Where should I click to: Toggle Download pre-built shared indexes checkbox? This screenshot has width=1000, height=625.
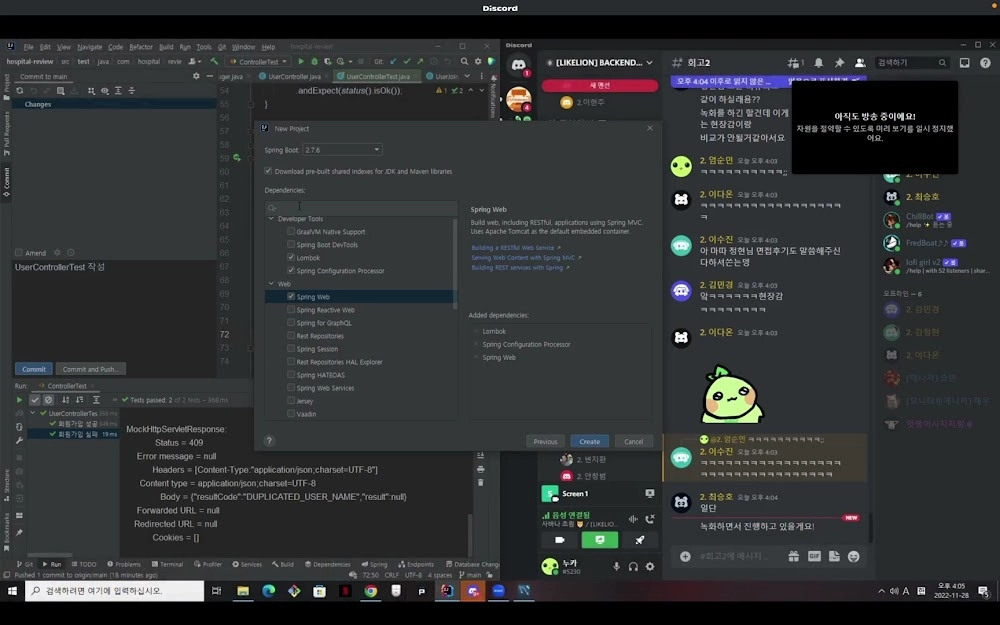point(268,171)
